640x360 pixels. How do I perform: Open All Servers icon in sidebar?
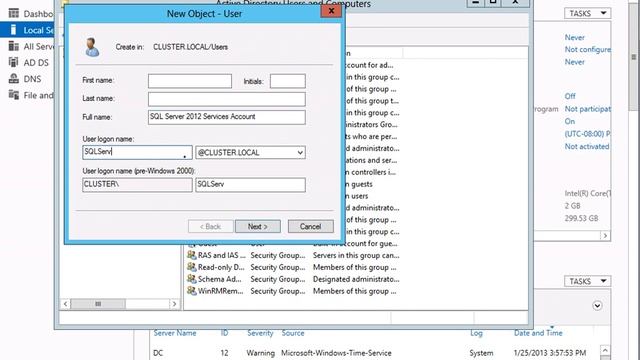pyautogui.click(x=13, y=46)
